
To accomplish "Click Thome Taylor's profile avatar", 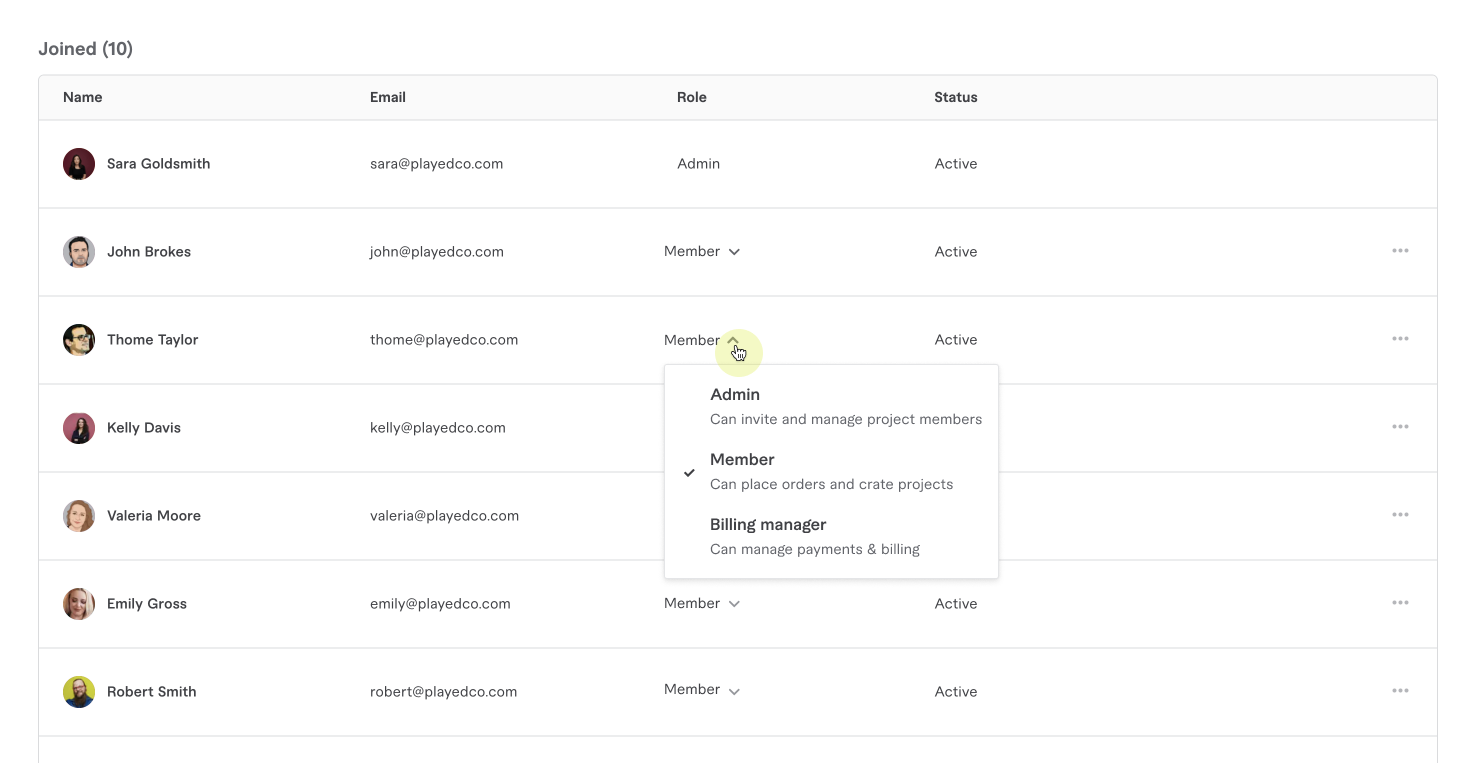I will pyautogui.click(x=79, y=340).
